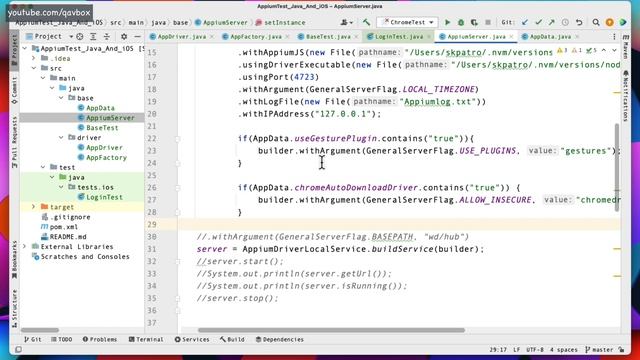The image size is (640, 360).
Task: Toggle tool window bars icon in status bar
Action: point(18,350)
